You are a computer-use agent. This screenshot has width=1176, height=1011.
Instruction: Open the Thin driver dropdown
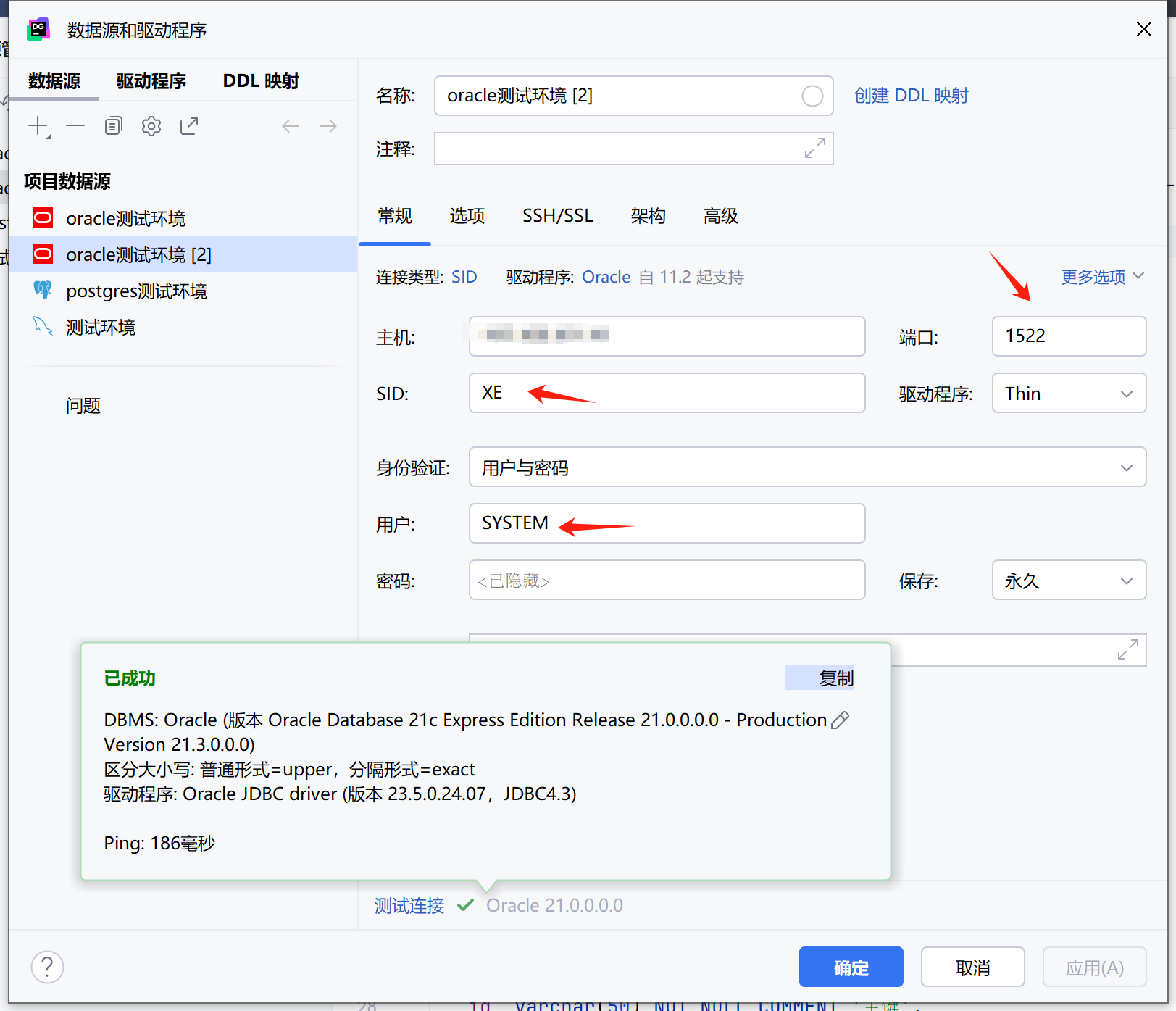pos(1069,393)
